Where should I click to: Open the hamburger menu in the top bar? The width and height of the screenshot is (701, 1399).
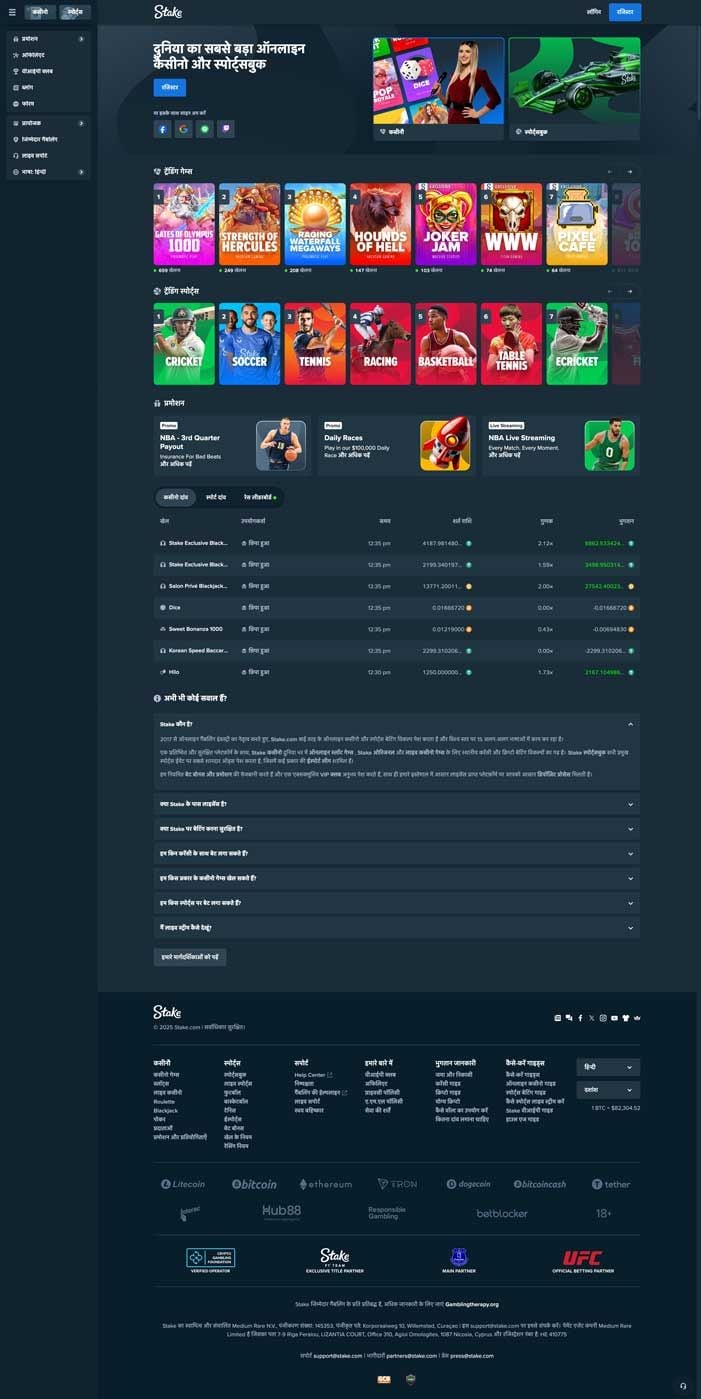[x=12, y=12]
